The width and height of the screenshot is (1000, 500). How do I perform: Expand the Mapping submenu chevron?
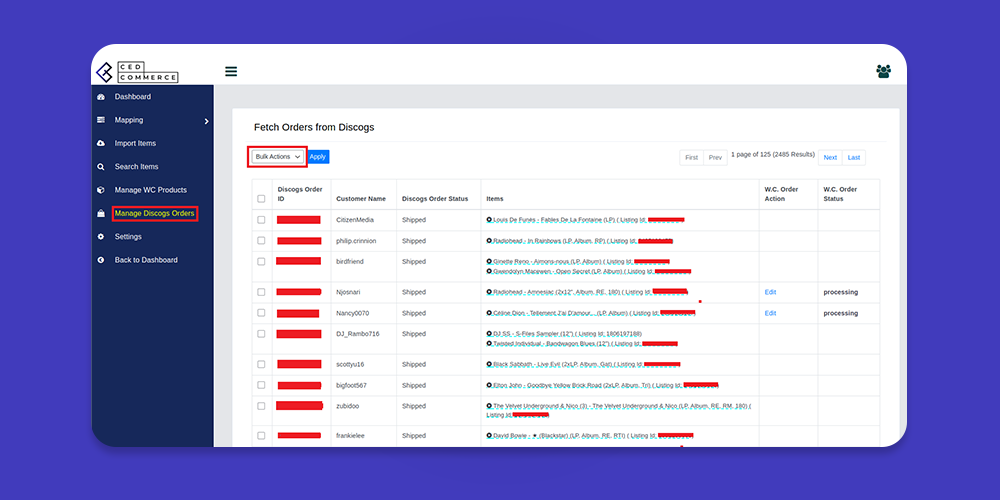coord(206,121)
